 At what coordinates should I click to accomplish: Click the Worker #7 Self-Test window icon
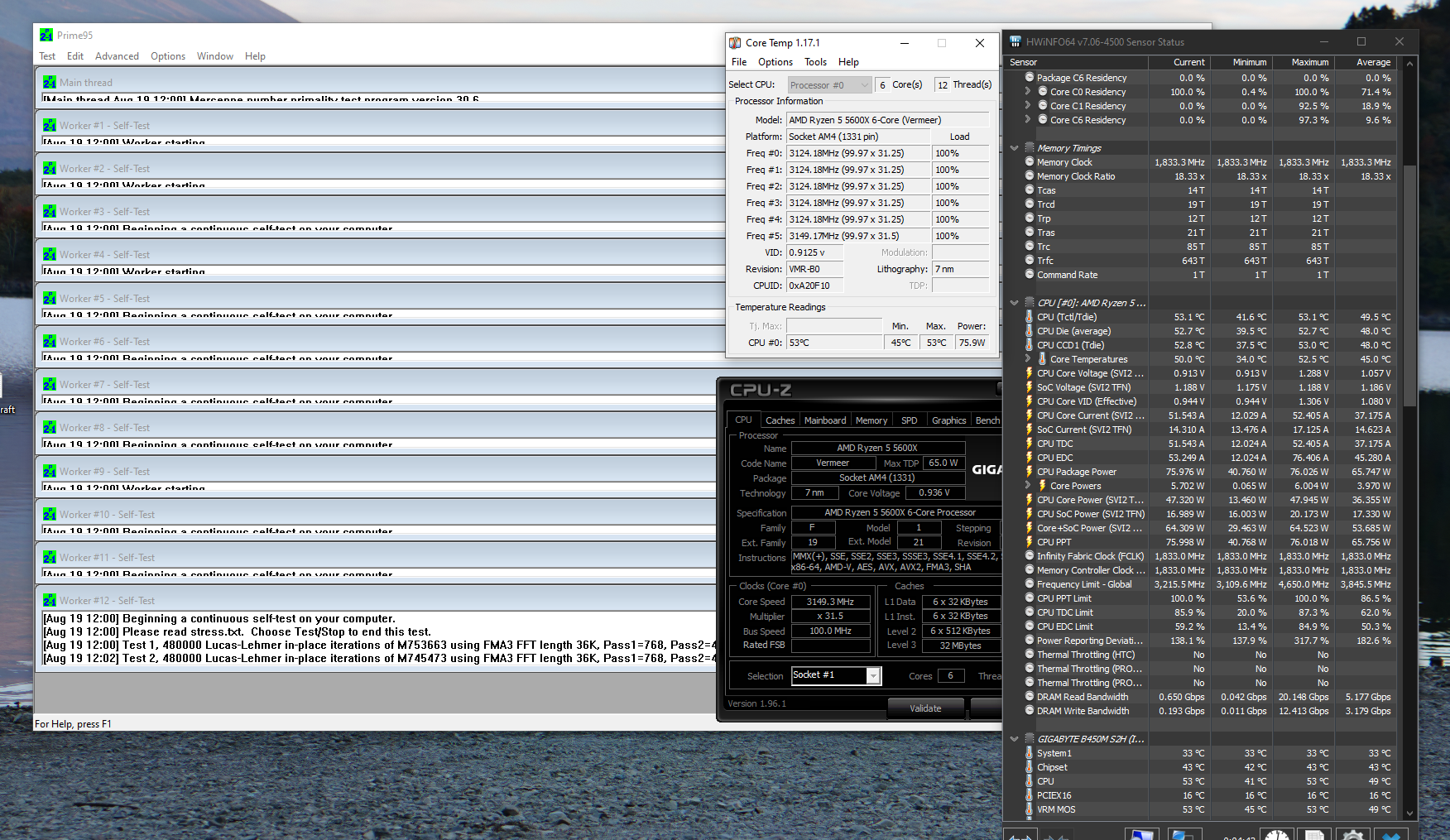click(x=50, y=385)
